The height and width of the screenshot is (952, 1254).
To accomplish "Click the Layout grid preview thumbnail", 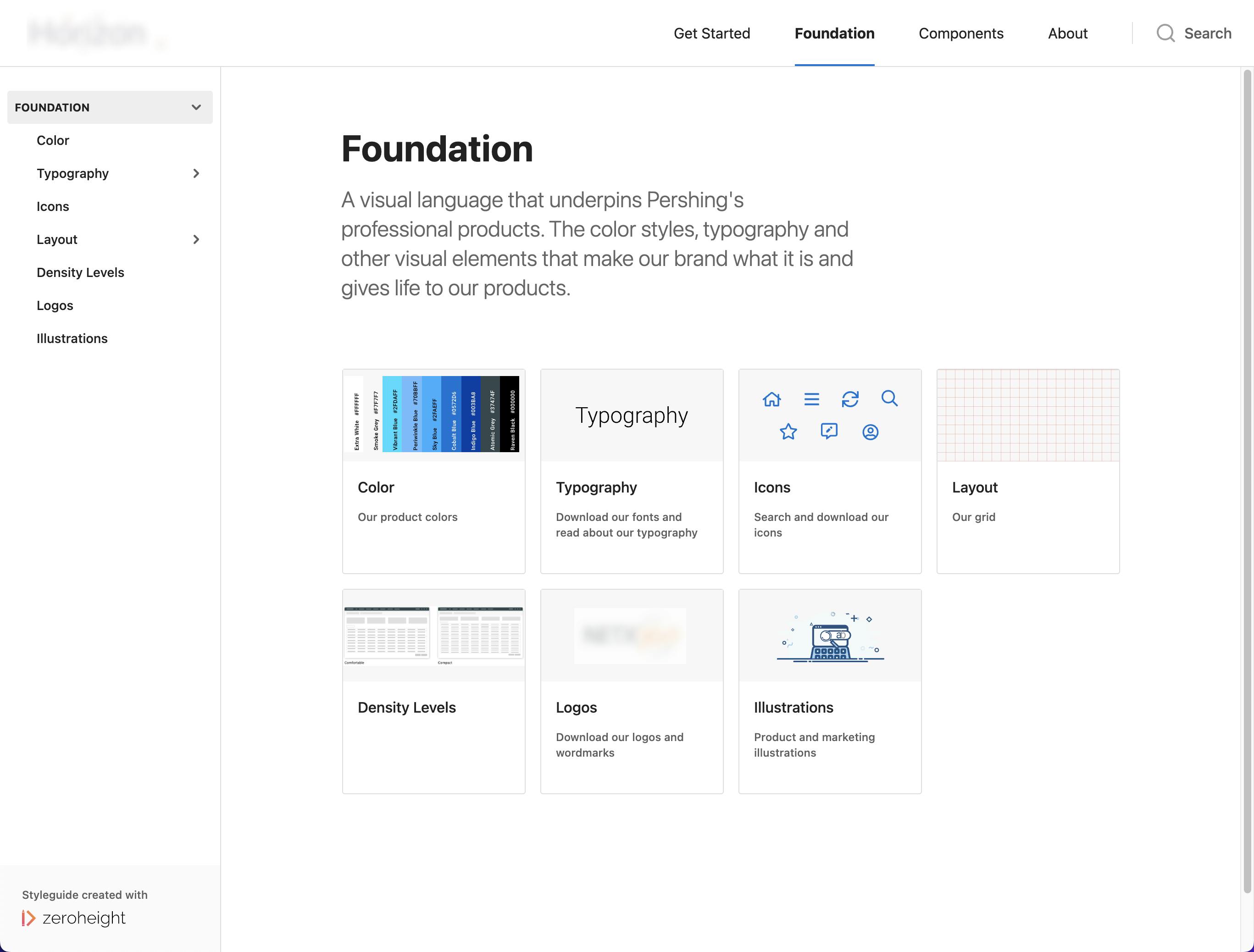I will point(1028,415).
